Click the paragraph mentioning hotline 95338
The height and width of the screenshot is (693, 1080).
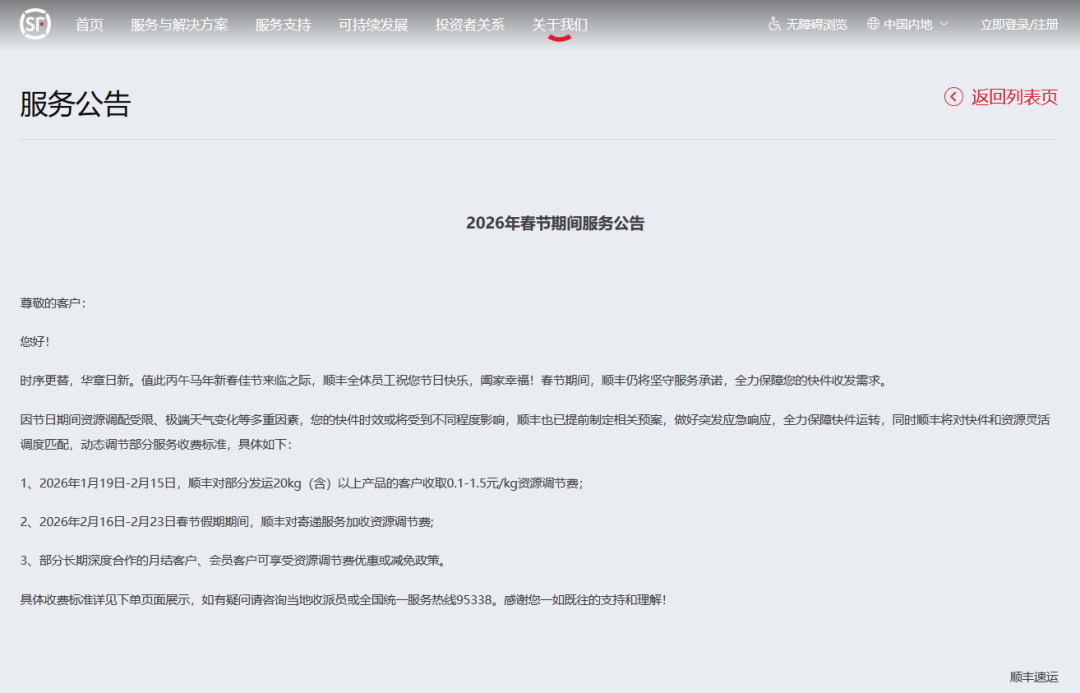pyautogui.click(x=343, y=599)
